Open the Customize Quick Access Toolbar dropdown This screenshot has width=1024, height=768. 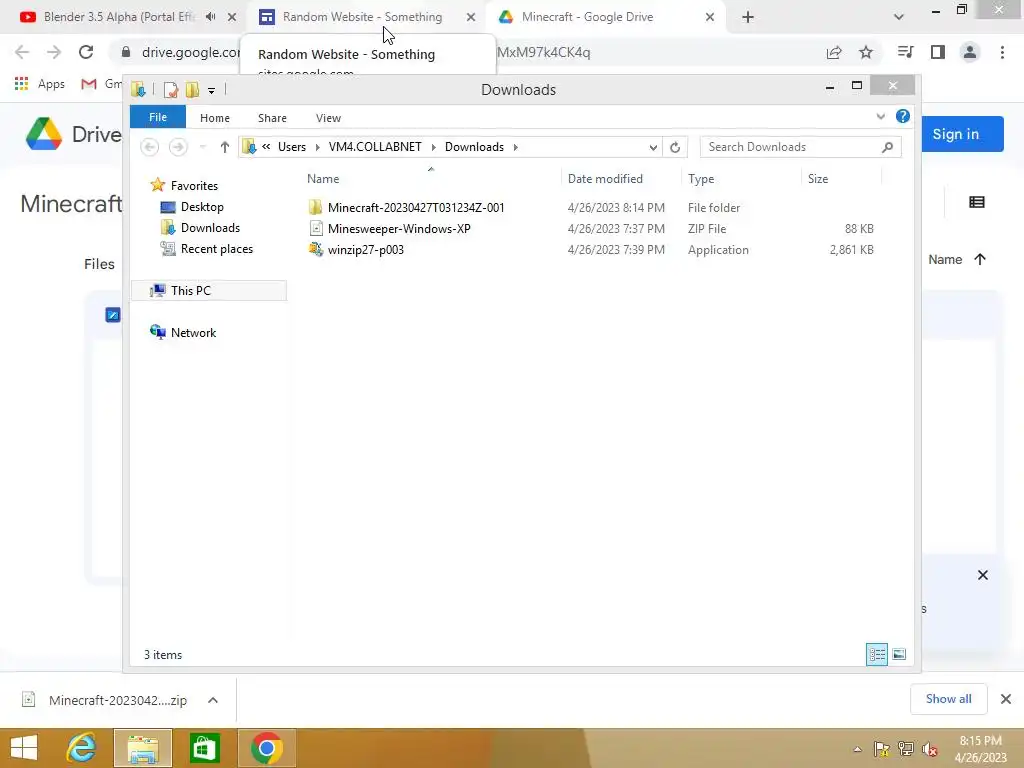212,90
